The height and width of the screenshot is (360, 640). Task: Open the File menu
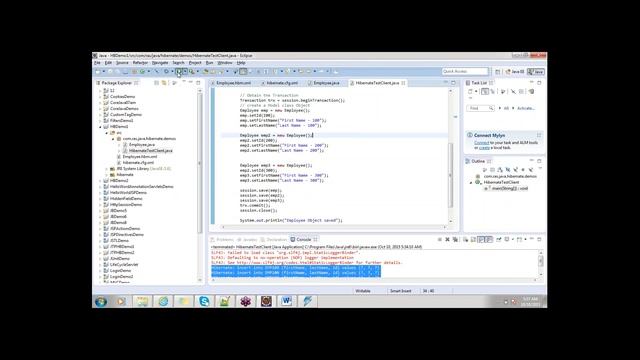pos(97,63)
